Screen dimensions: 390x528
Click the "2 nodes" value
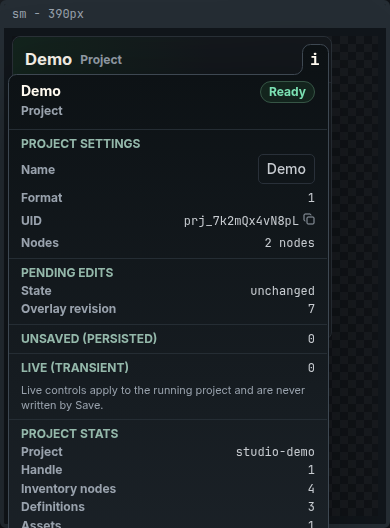click(x=289, y=243)
